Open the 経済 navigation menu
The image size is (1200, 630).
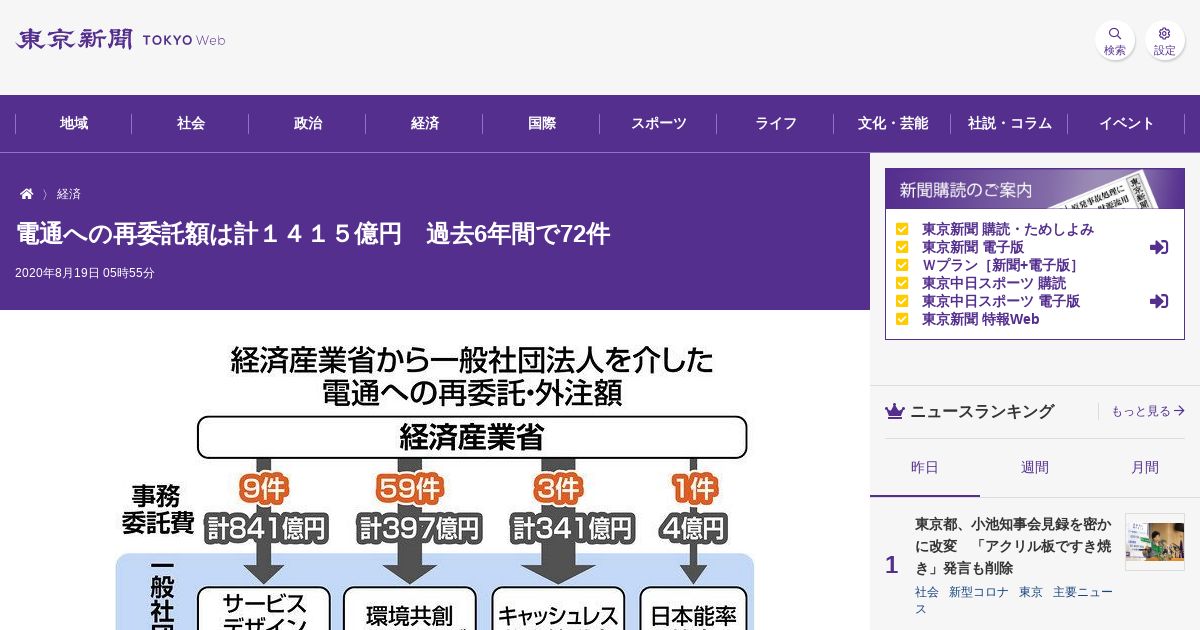click(x=425, y=124)
